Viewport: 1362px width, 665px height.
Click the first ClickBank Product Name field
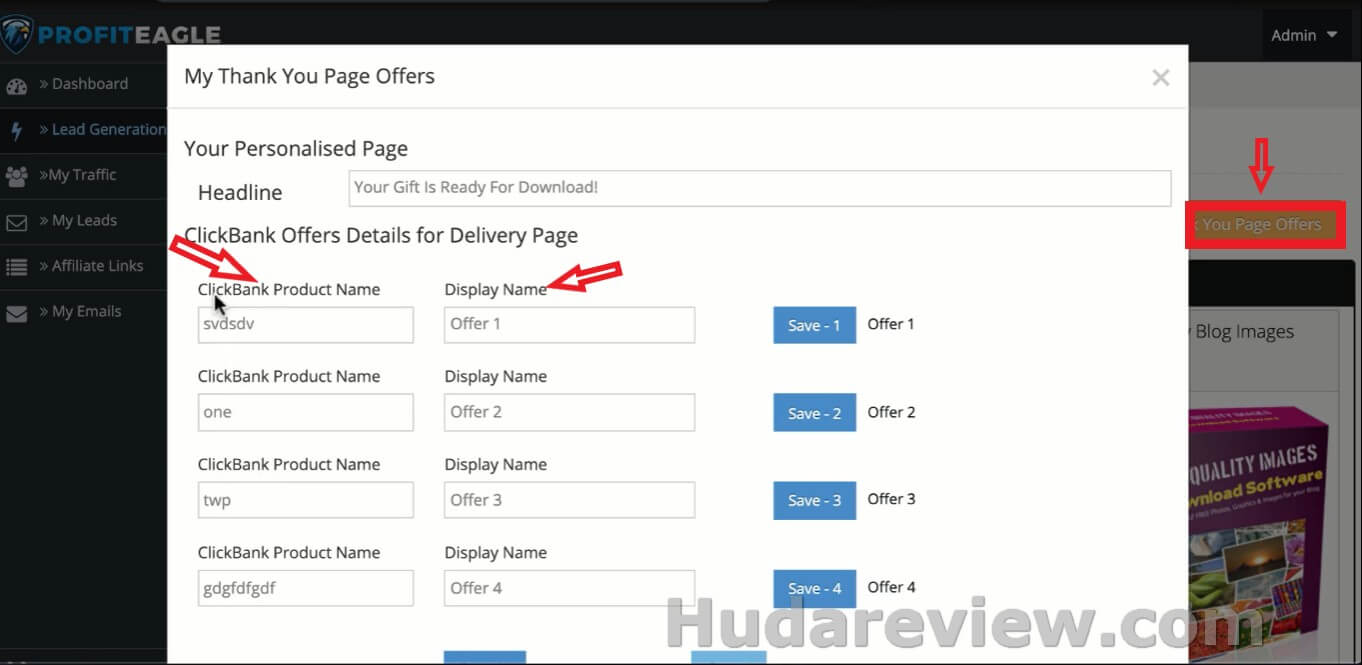tap(305, 324)
